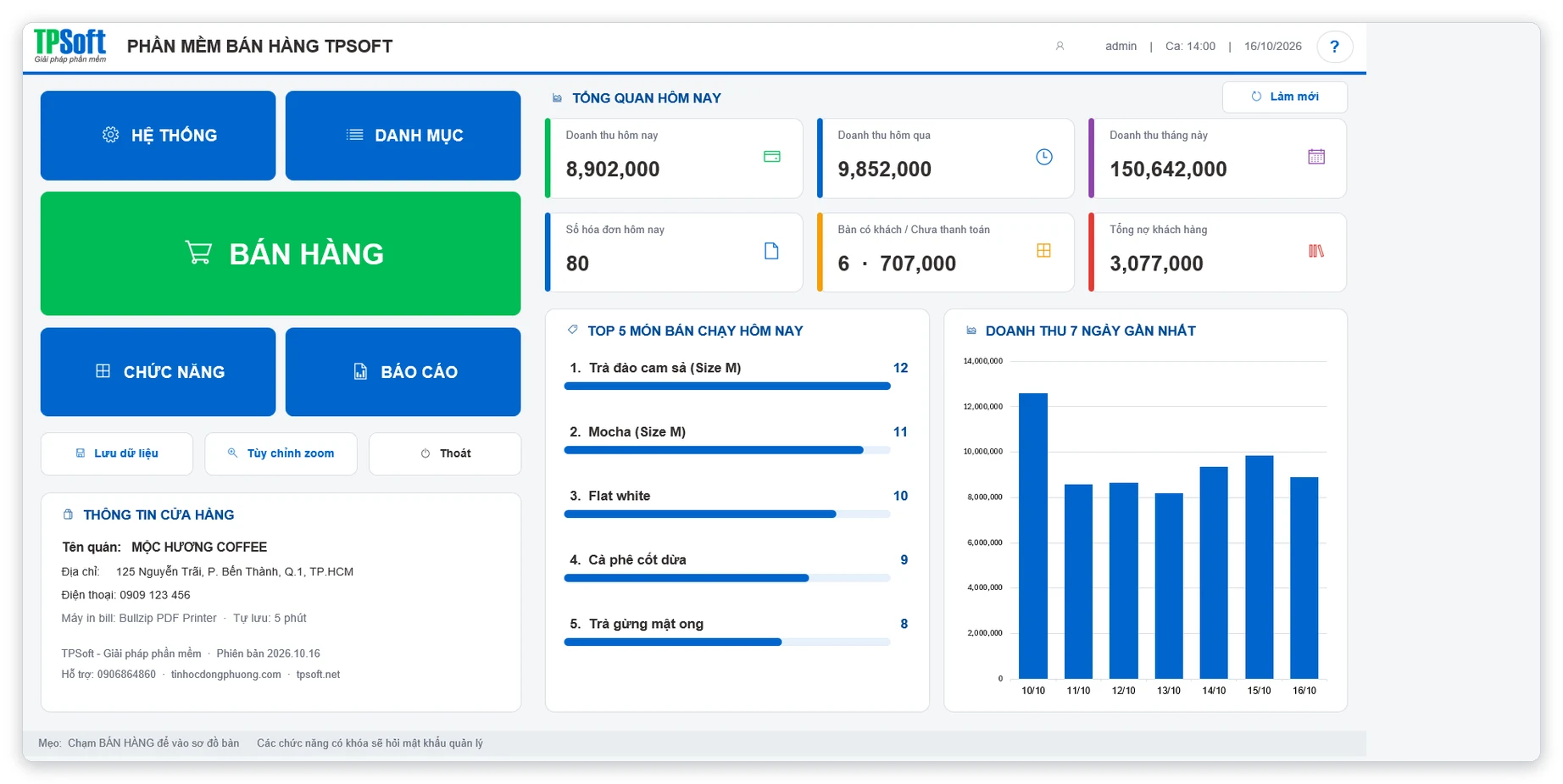Click the books icon in Tổng nợ khách hàng
Image resolution: width=1563 pixels, height=784 pixels.
(x=1315, y=251)
